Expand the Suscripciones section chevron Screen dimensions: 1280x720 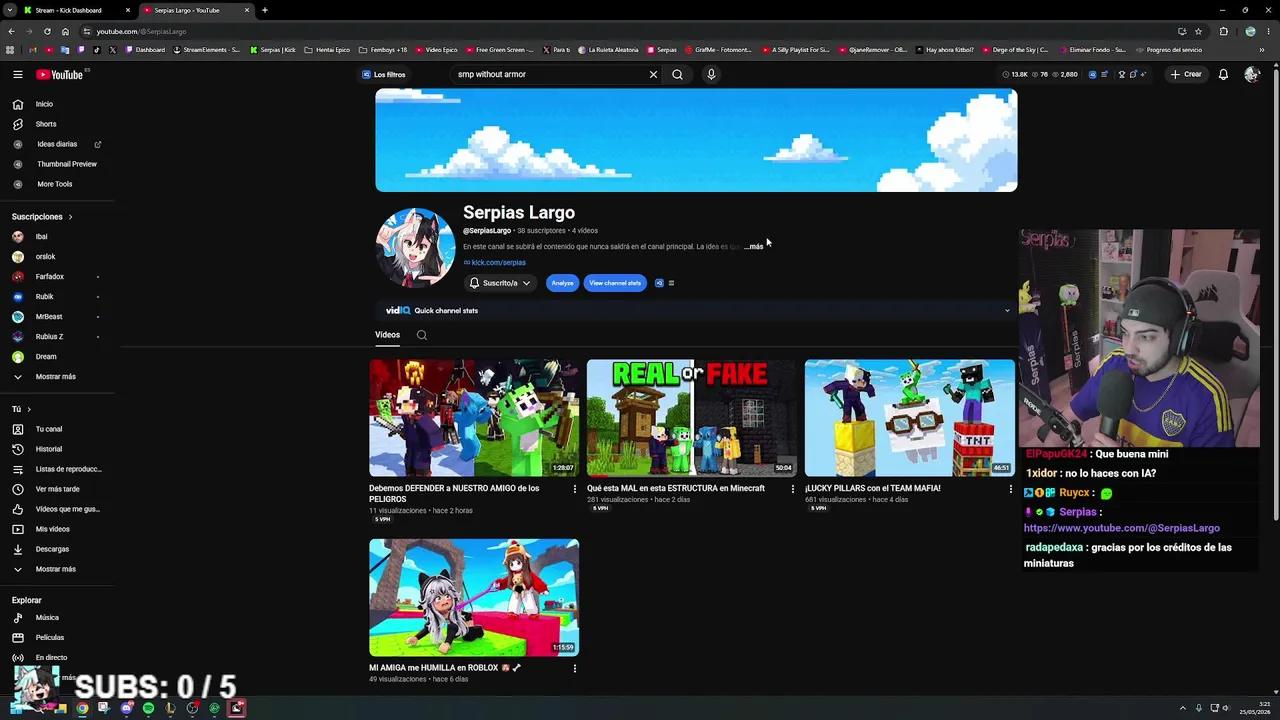click(70, 217)
